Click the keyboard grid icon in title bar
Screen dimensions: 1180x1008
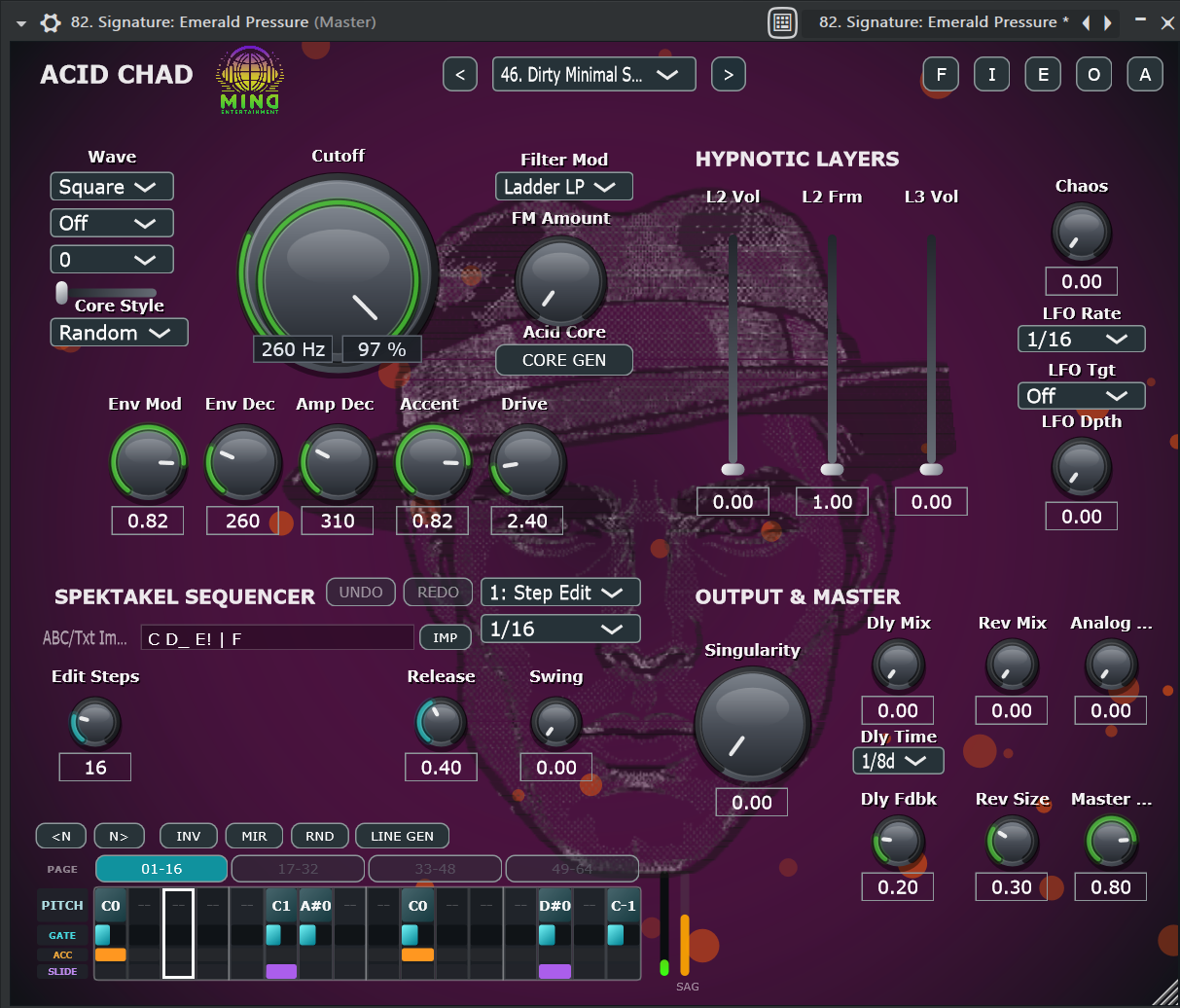[x=782, y=22]
